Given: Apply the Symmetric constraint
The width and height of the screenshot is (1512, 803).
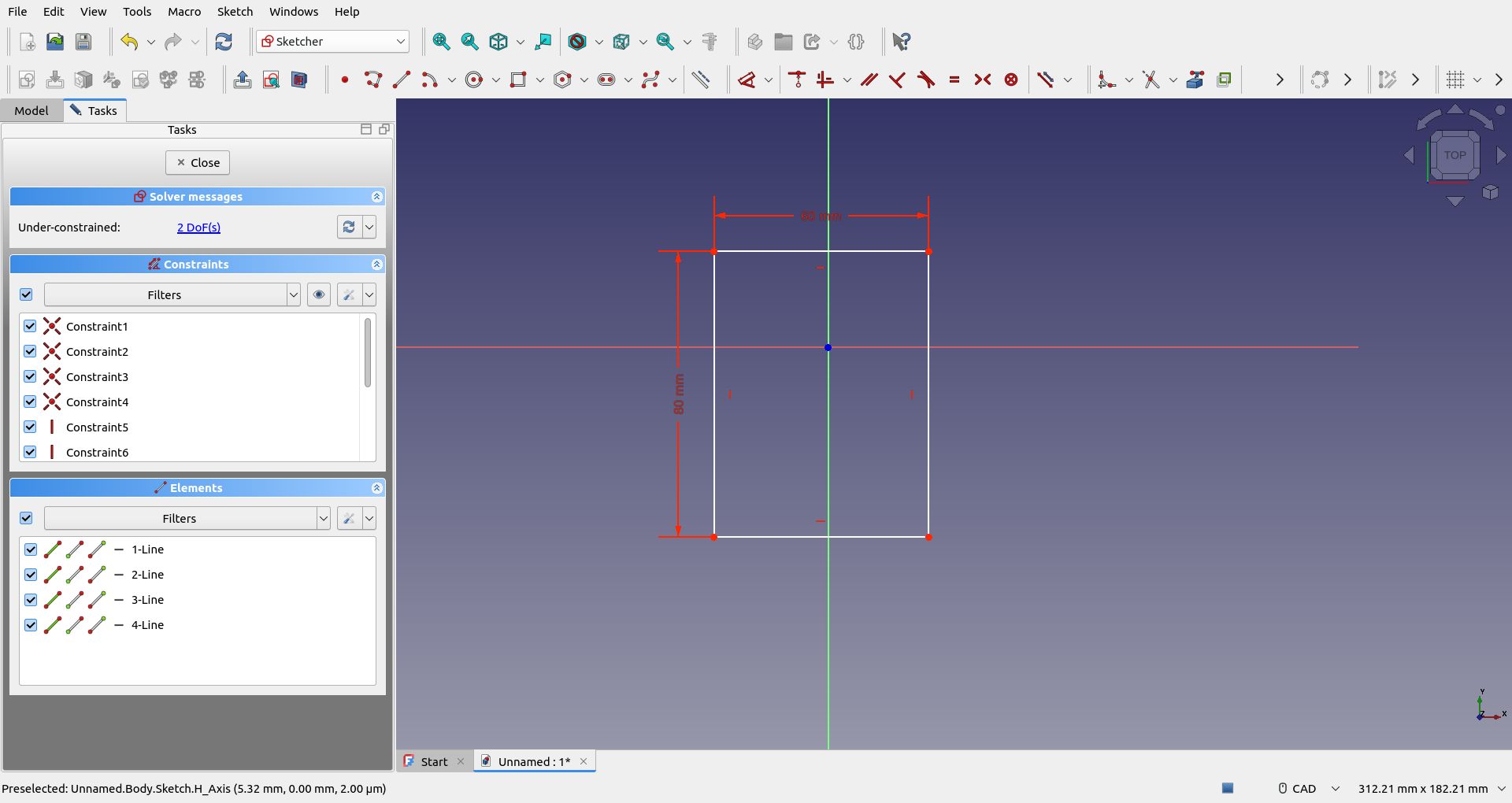Looking at the screenshot, I should [983, 80].
